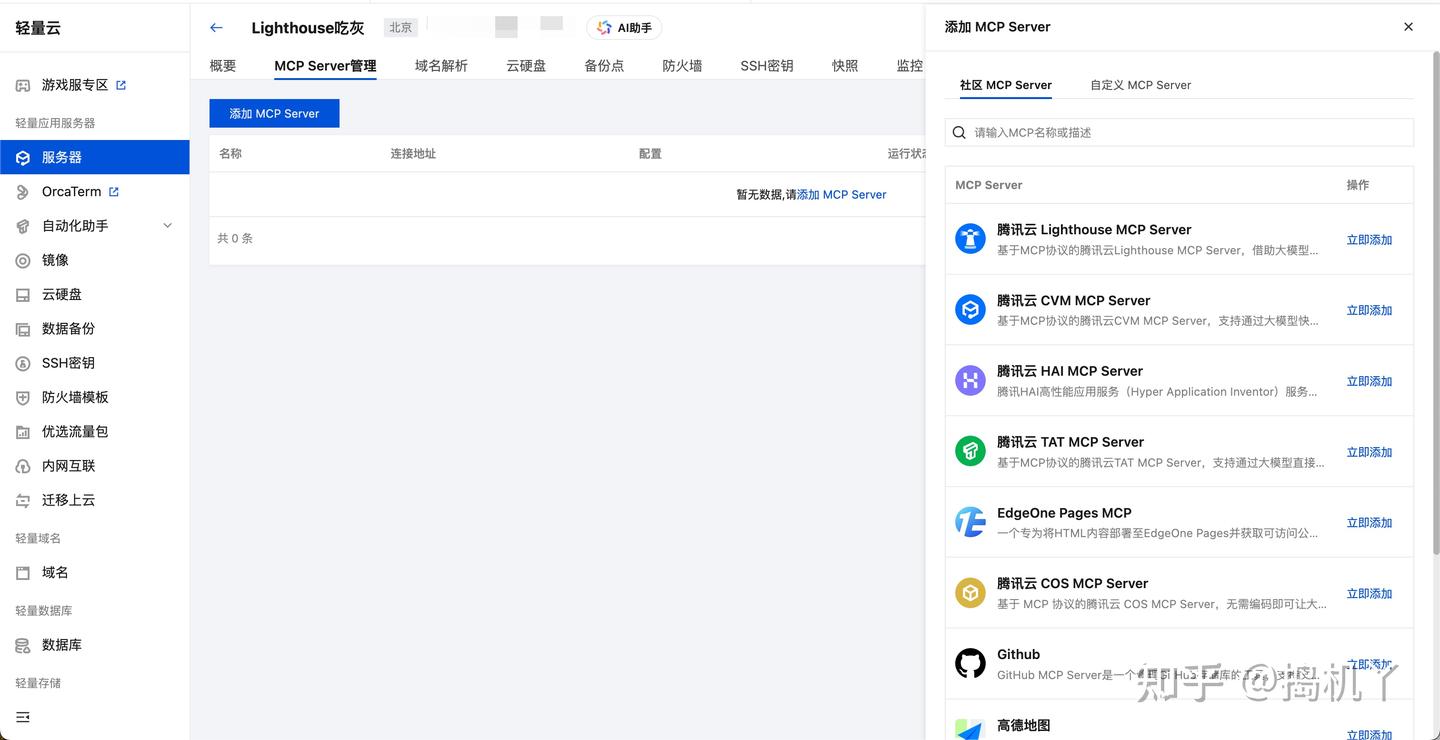
Task: Click the 北京 region tag
Action: 400,28
